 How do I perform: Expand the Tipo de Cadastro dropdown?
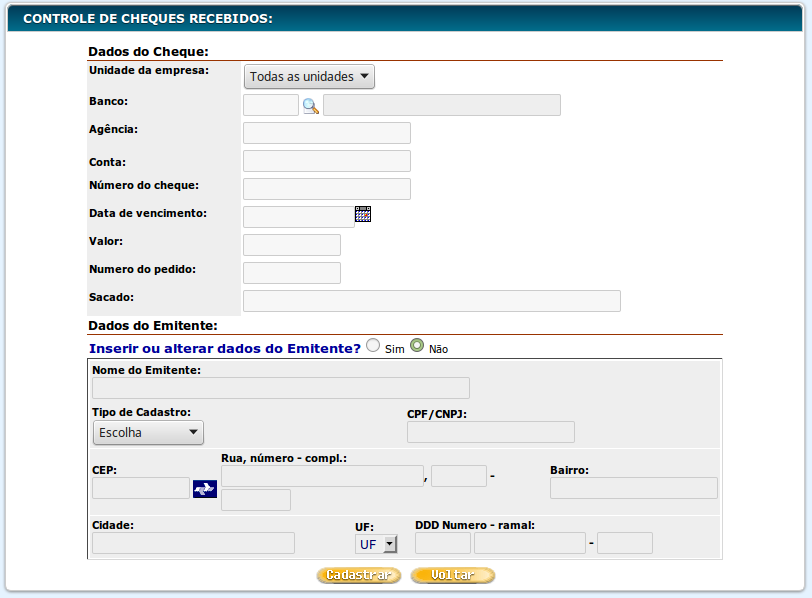click(148, 433)
